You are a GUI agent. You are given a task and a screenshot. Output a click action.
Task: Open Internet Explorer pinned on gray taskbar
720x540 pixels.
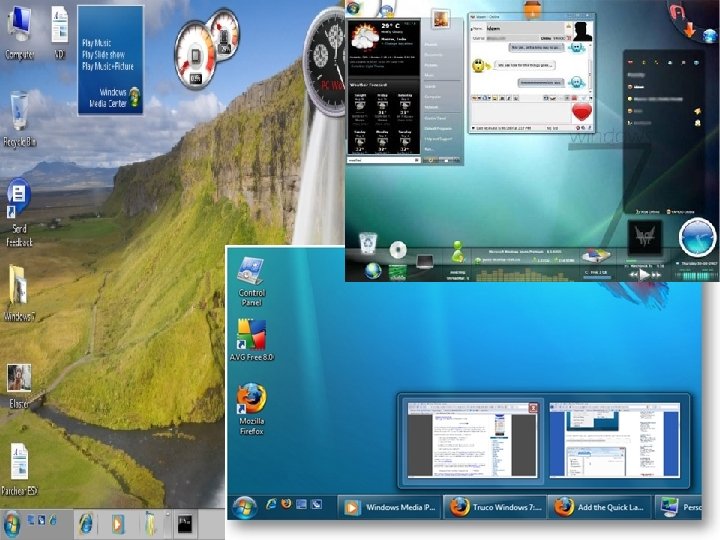pyautogui.click(x=86, y=523)
